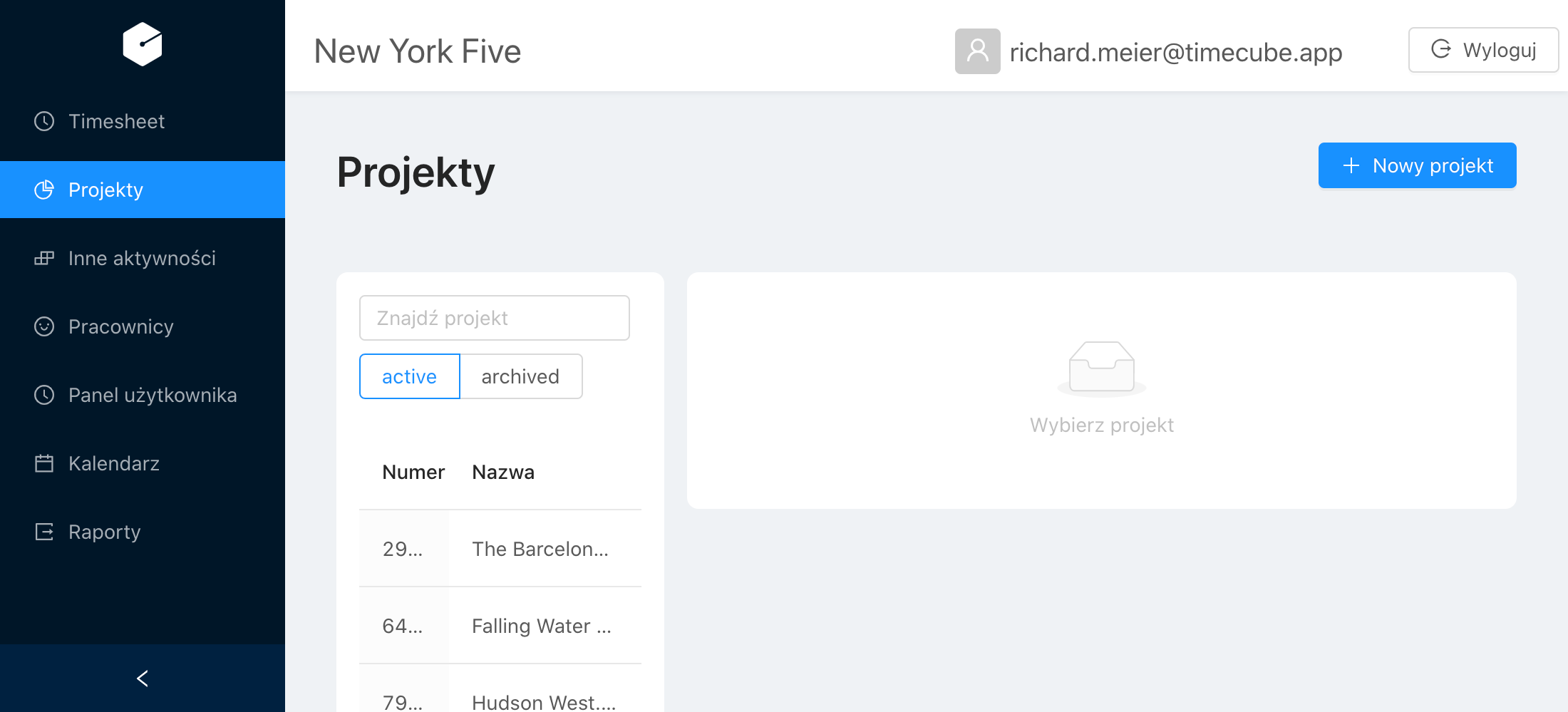This screenshot has height=712, width=1568.
Task: Click the Nowy projekt button
Action: pyautogui.click(x=1418, y=165)
